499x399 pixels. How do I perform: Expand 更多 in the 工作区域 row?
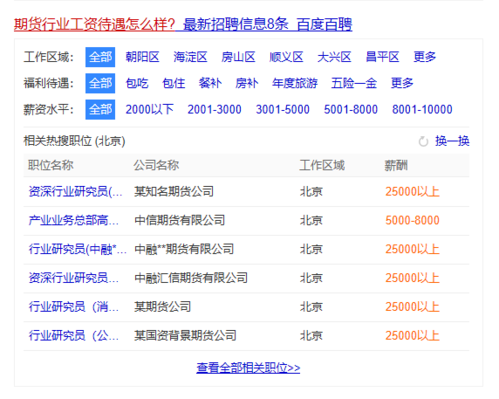tap(425, 57)
